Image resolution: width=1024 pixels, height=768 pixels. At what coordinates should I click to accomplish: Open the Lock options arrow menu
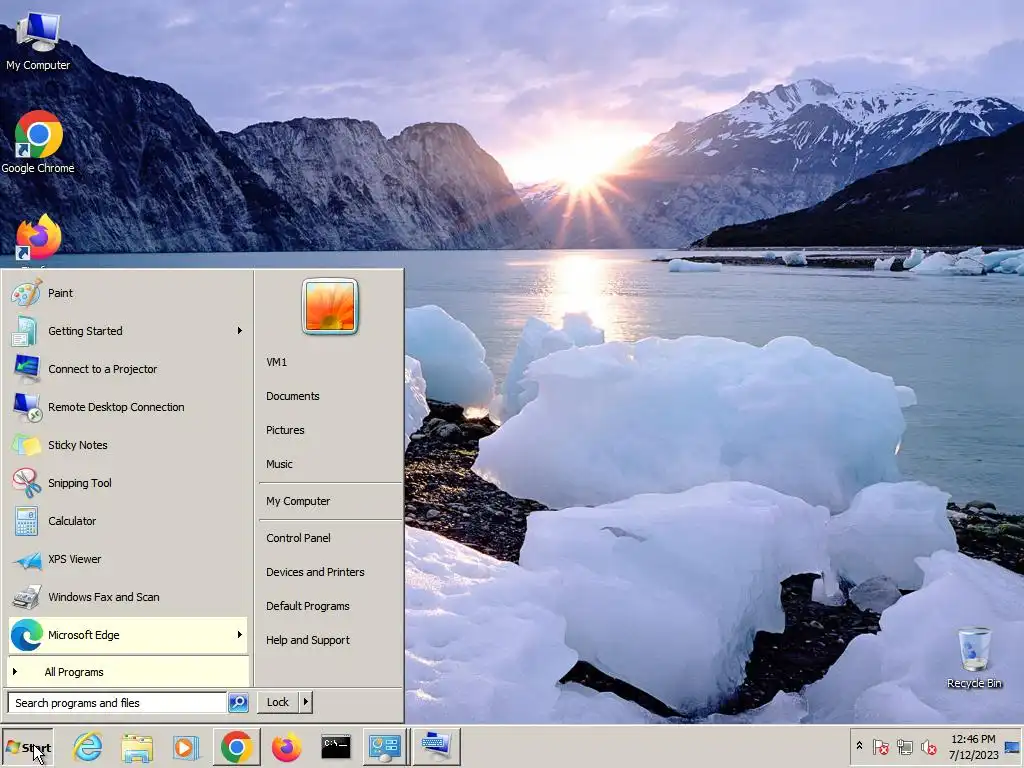pyautogui.click(x=306, y=702)
